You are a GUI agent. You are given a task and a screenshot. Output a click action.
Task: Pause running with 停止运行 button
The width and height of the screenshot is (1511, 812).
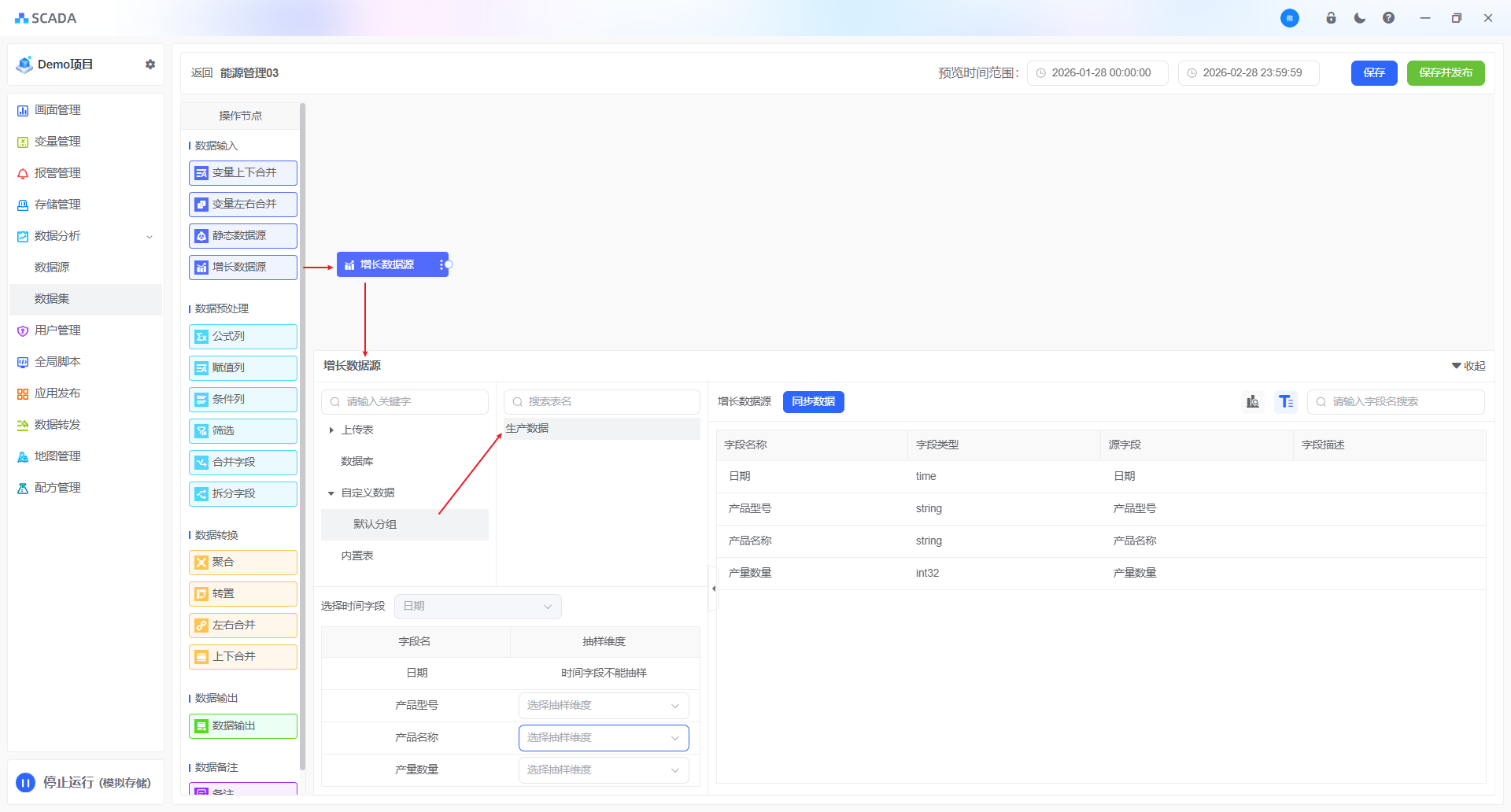coord(26,782)
